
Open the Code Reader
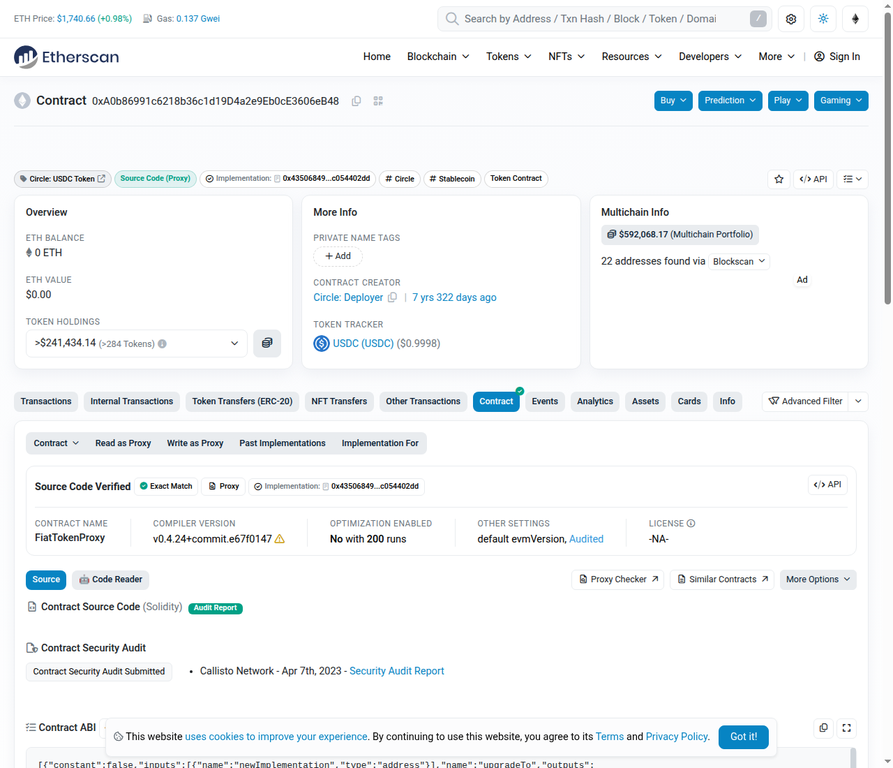click(x=110, y=580)
